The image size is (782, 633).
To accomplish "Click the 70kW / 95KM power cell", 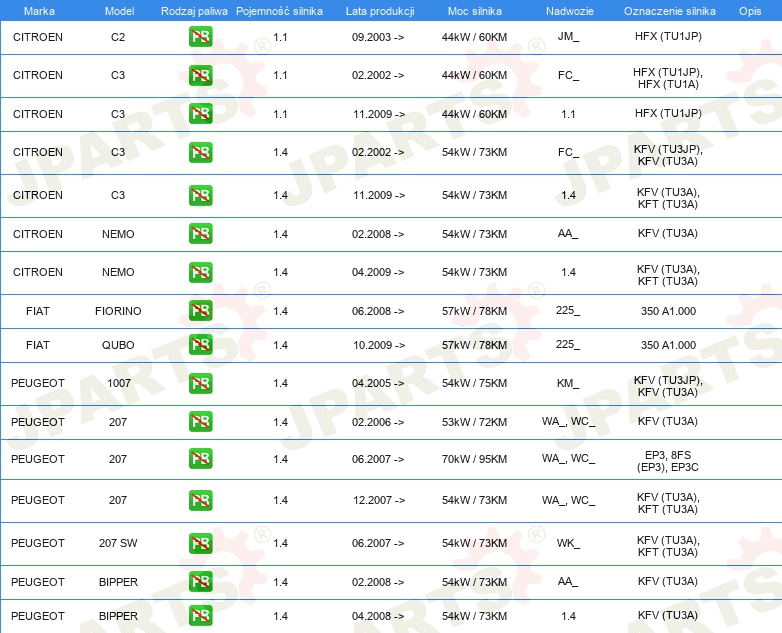I will pyautogui.click(x=474, y=459).
